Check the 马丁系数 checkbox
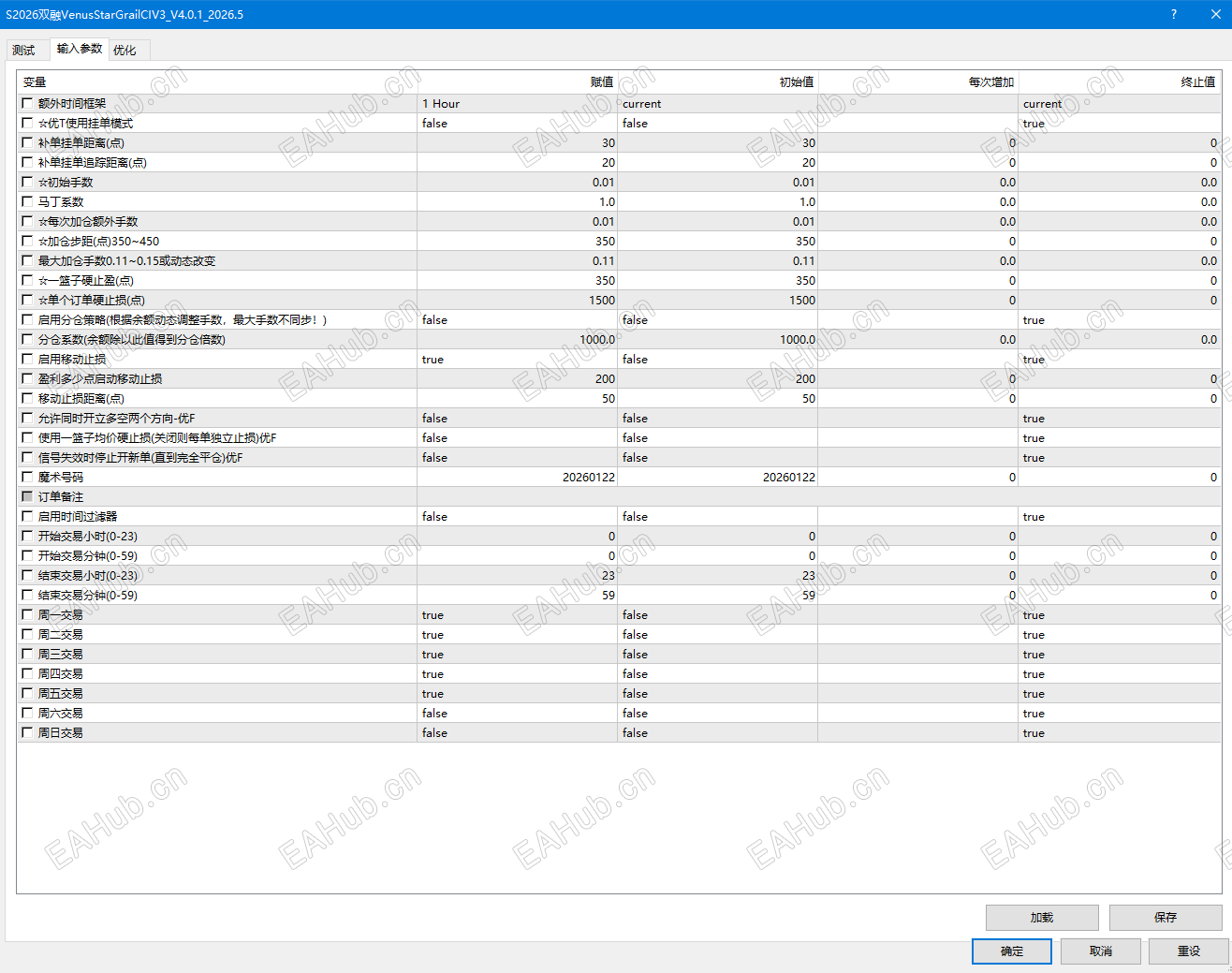1232x973 pixels. coord(27,201)
